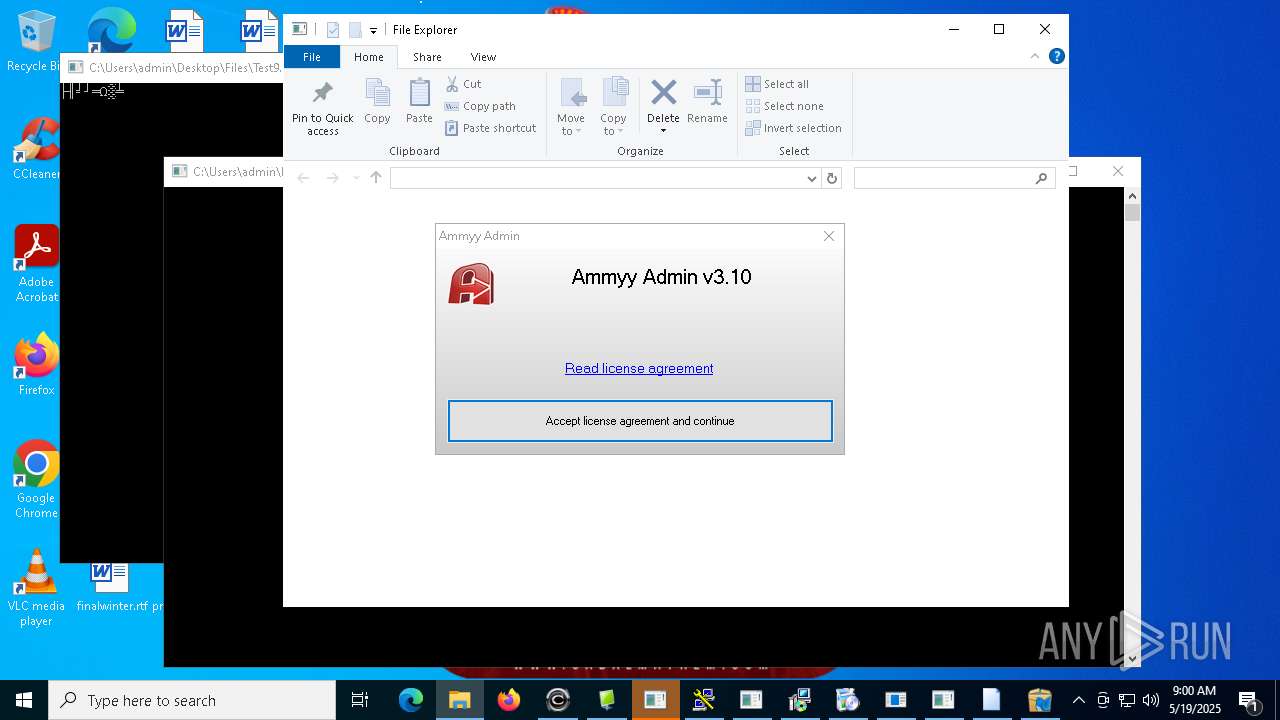Show hidden system tray icons

click(1079, 700)
